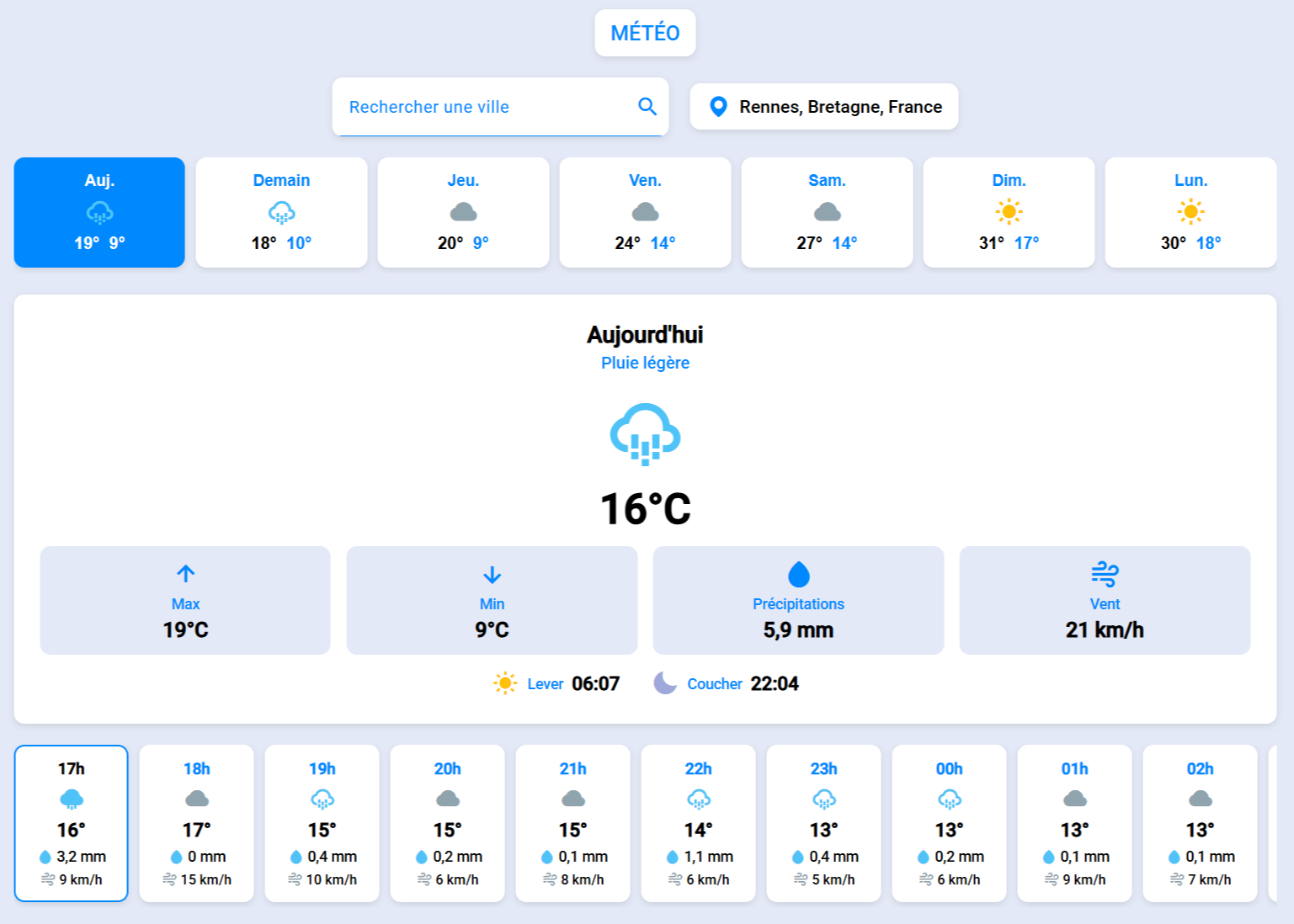Click the cloud icon for Sam.
This screenshot has width=1294, height=924.
pyautogui.click(x=827, y=212)
